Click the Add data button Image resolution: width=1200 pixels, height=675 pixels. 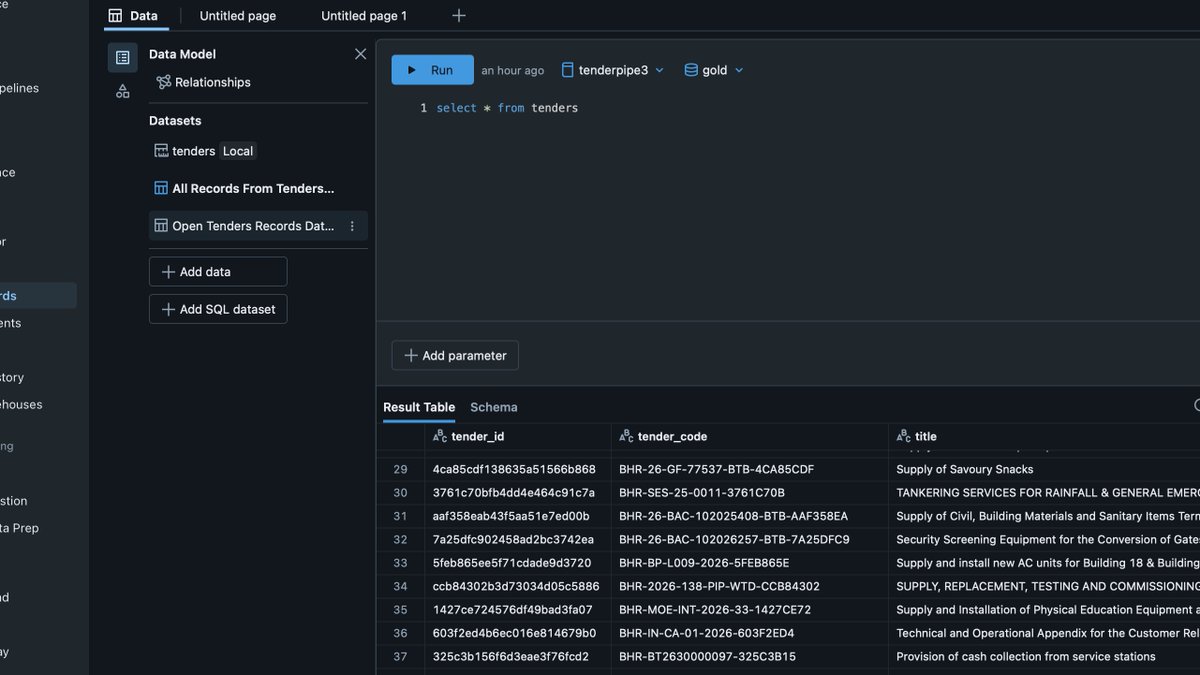tap(218, 272)
